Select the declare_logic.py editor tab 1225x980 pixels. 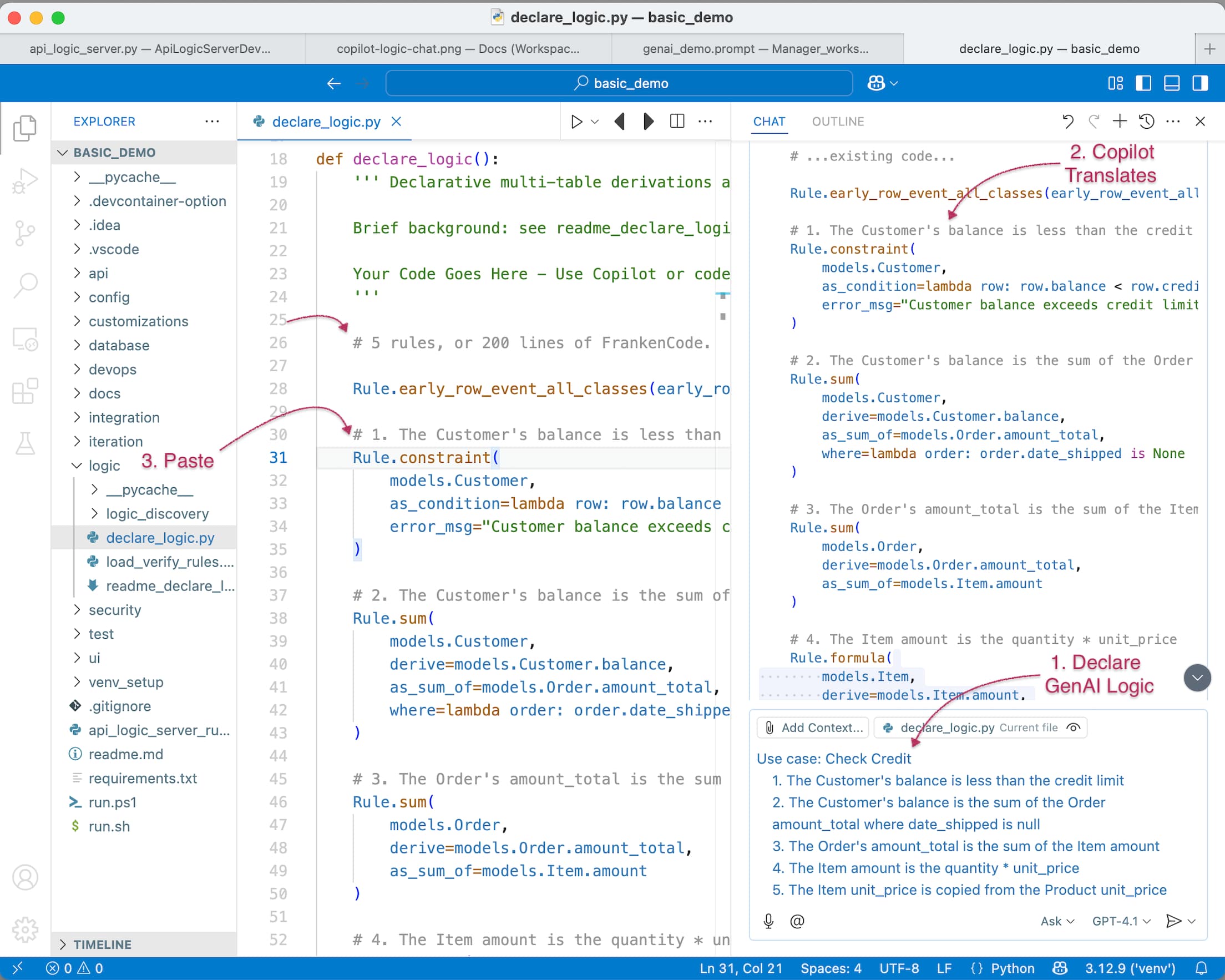coord(325,122)
